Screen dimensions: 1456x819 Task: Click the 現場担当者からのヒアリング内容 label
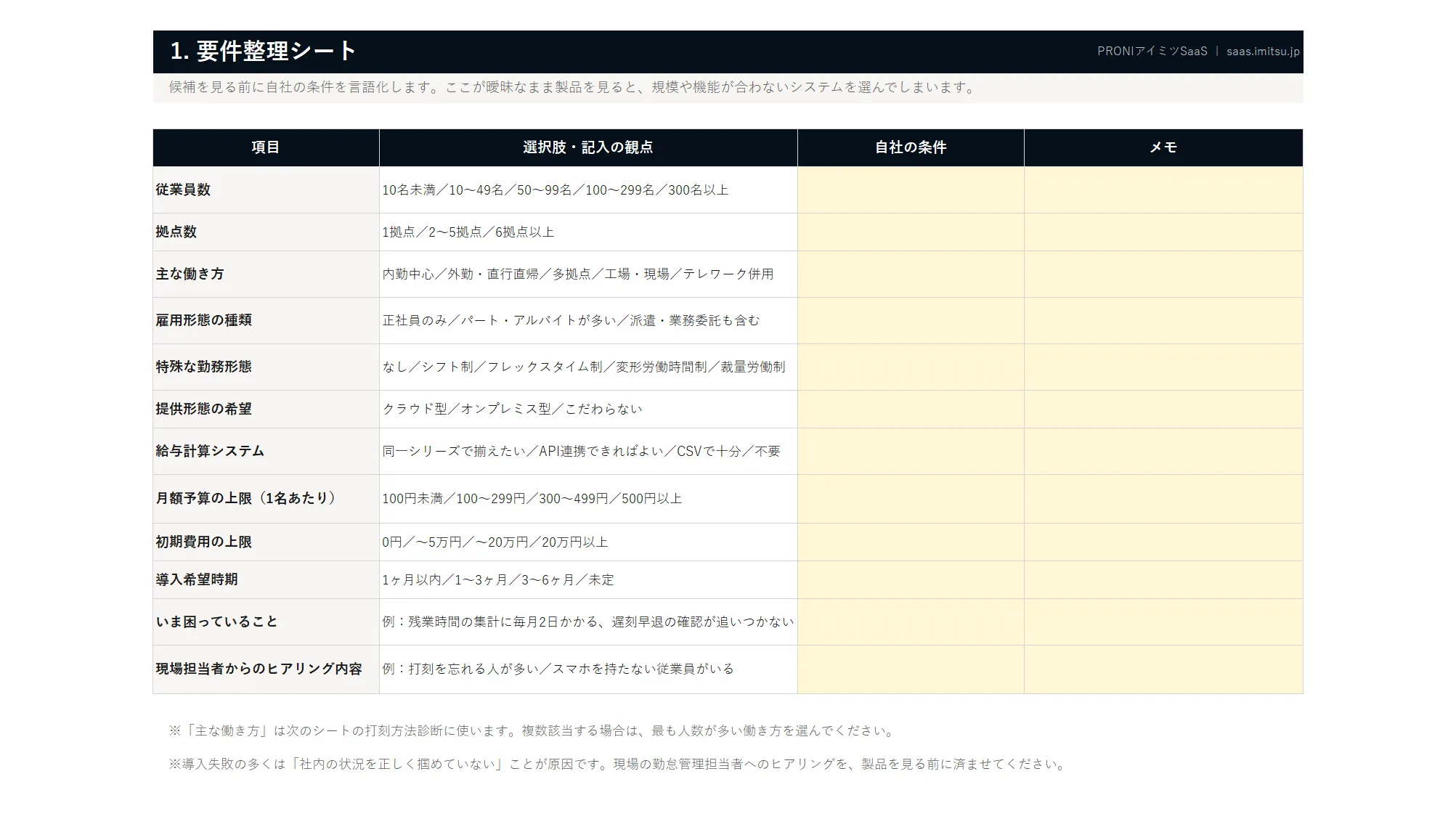point(259,669)
